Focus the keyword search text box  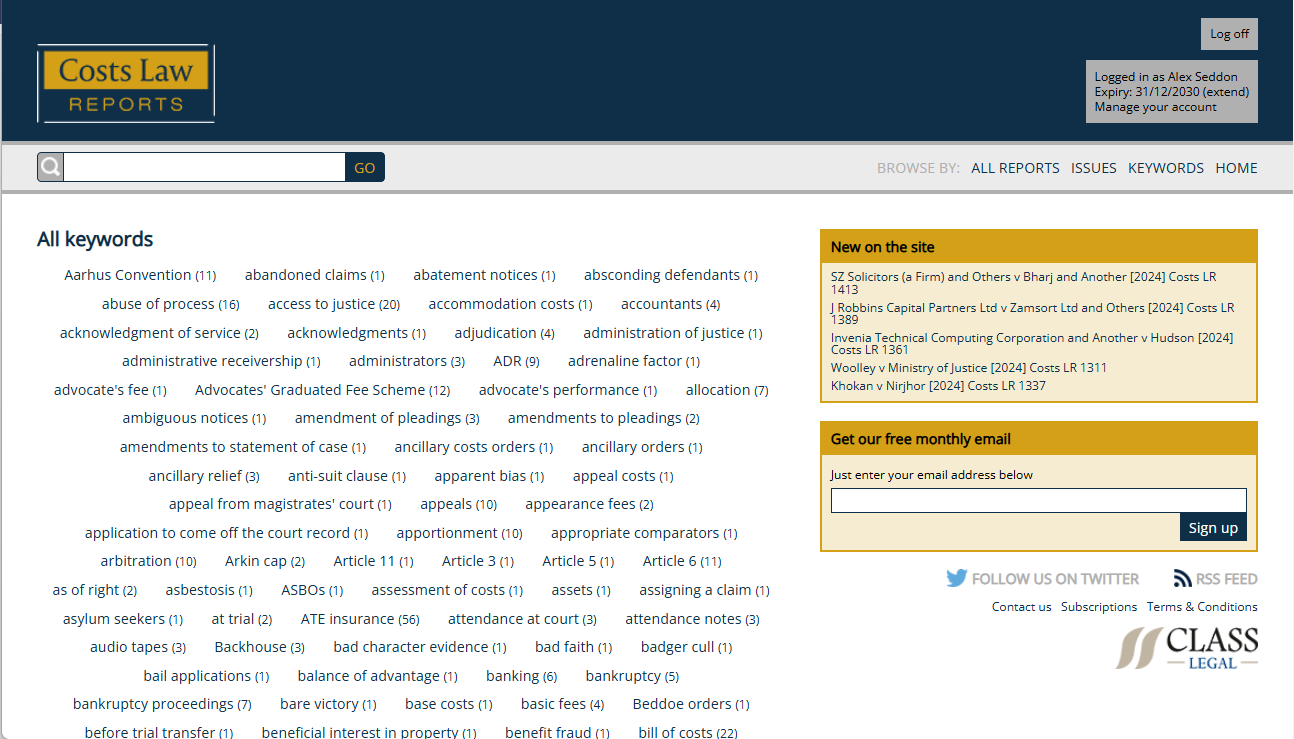click(x=205, y=167)
